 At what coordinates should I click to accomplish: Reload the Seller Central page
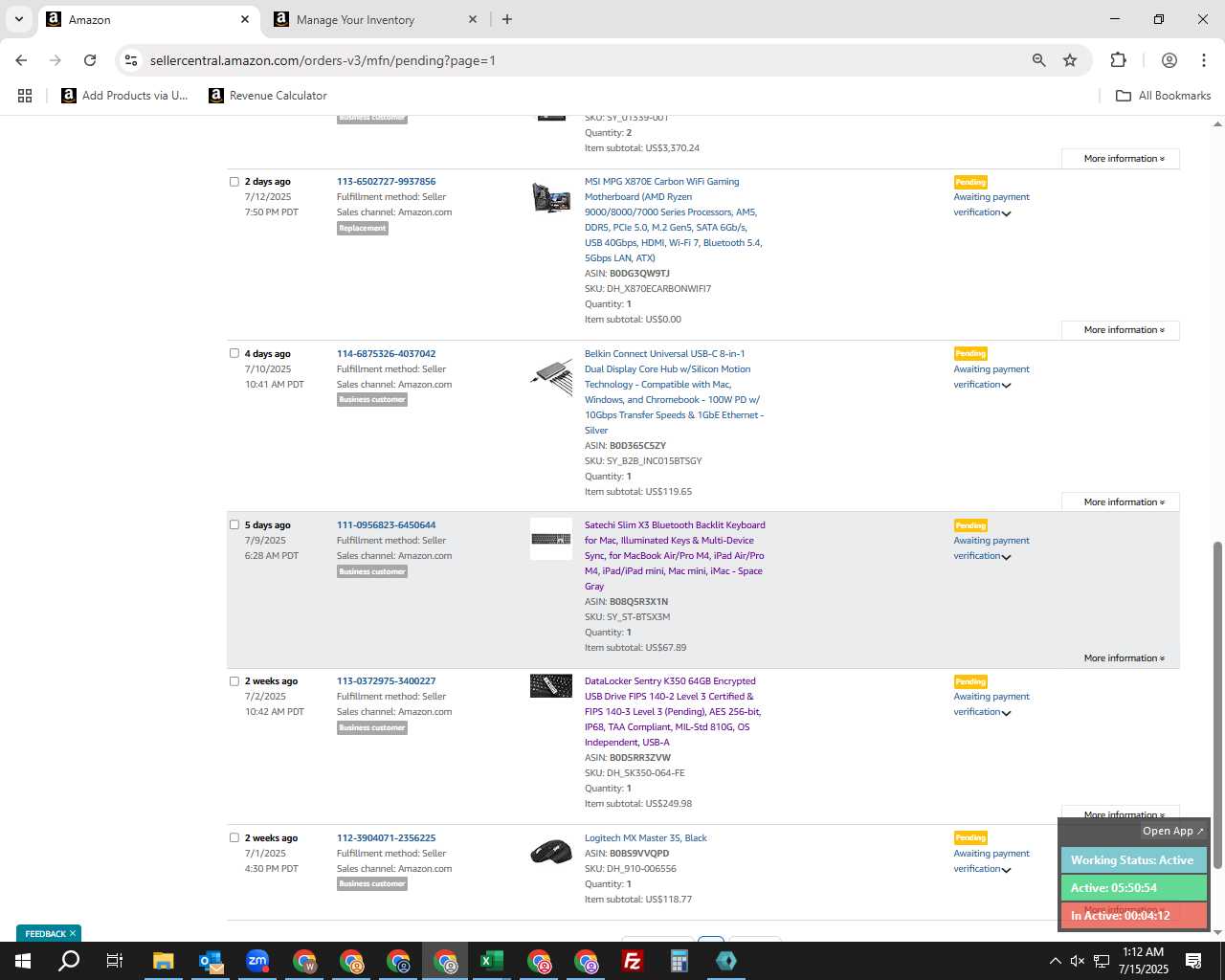pyautogui.click(x=90, y=60)
